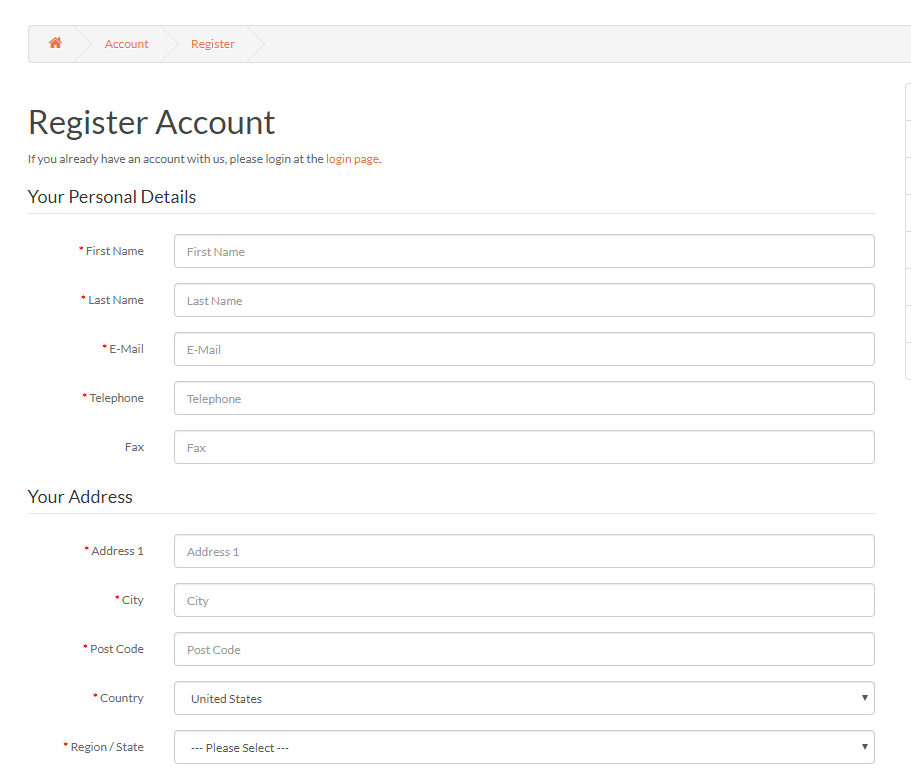Screen dimensions: 911x784
Task: Open the Register breadcrumb link
Action: click(213, 44)
